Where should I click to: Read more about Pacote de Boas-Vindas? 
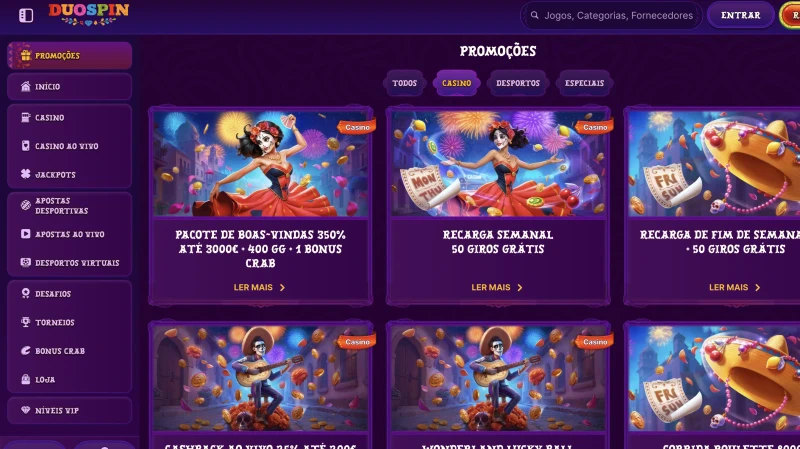point(260,287)
